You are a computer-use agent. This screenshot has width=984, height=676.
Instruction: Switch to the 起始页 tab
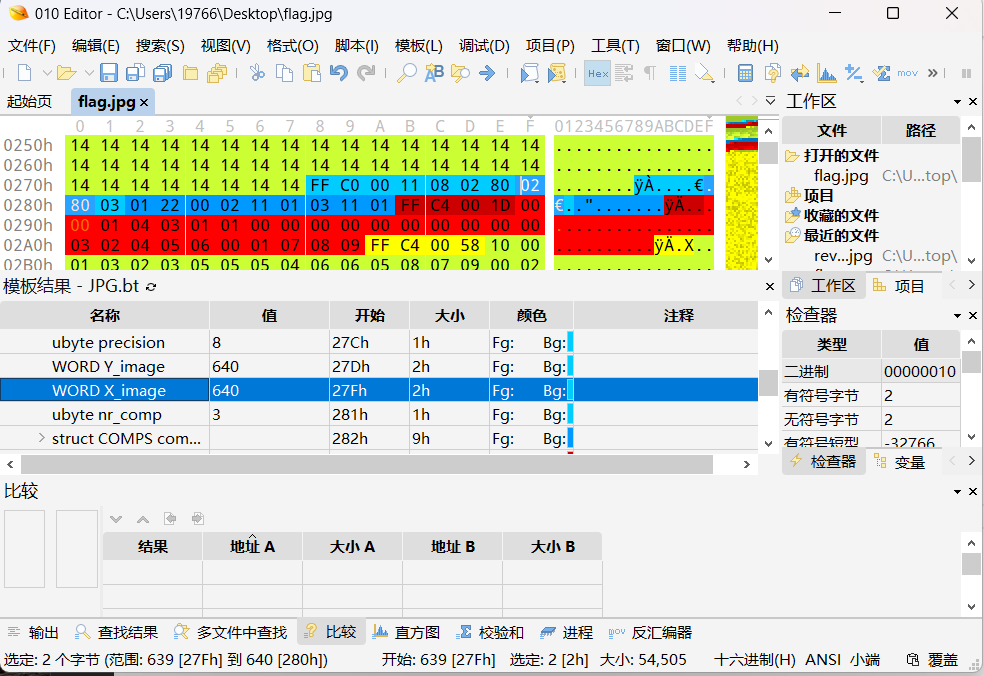click(x=29, y=101)
